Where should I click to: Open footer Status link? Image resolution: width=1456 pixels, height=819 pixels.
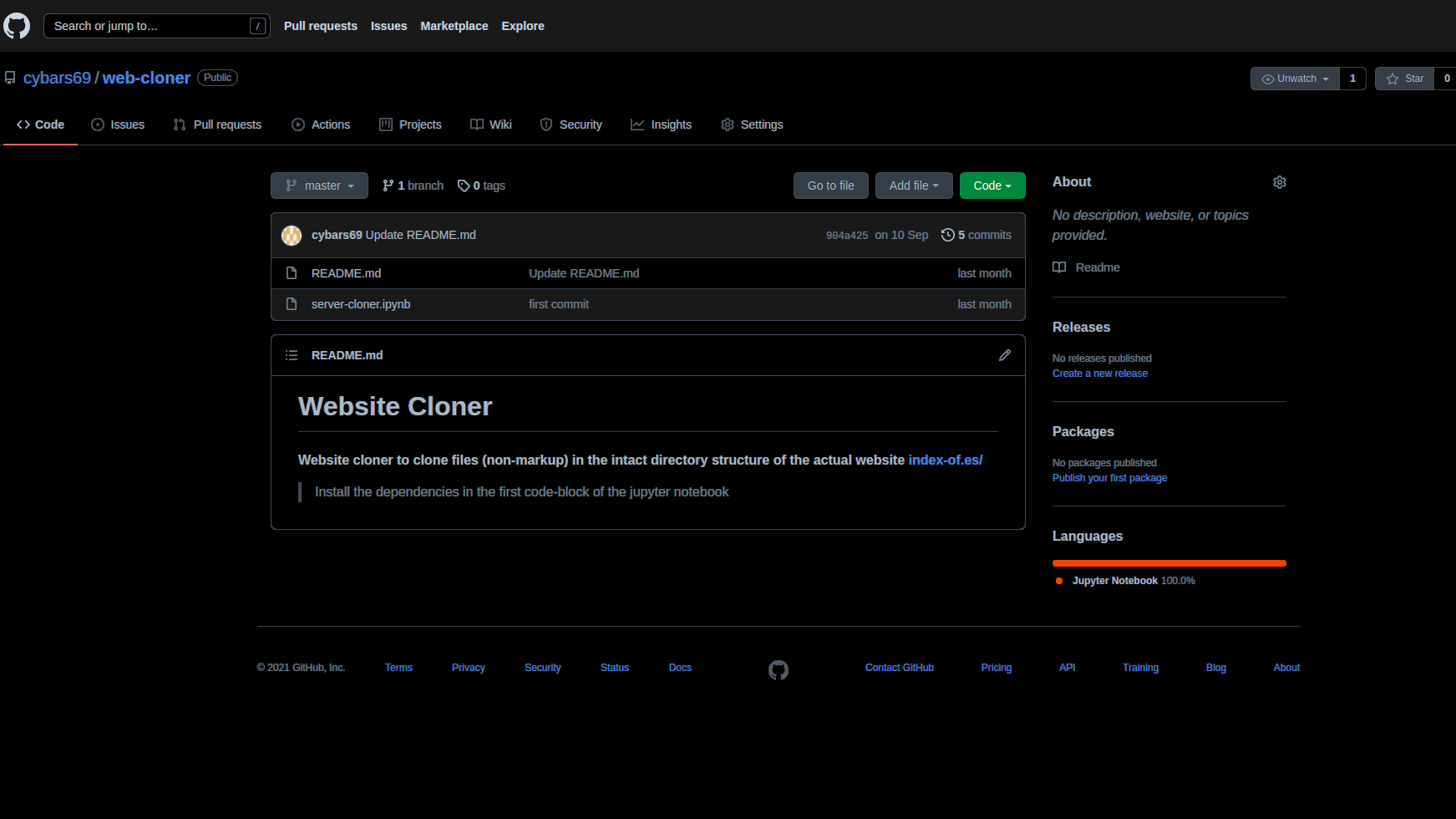coord(615,668)
